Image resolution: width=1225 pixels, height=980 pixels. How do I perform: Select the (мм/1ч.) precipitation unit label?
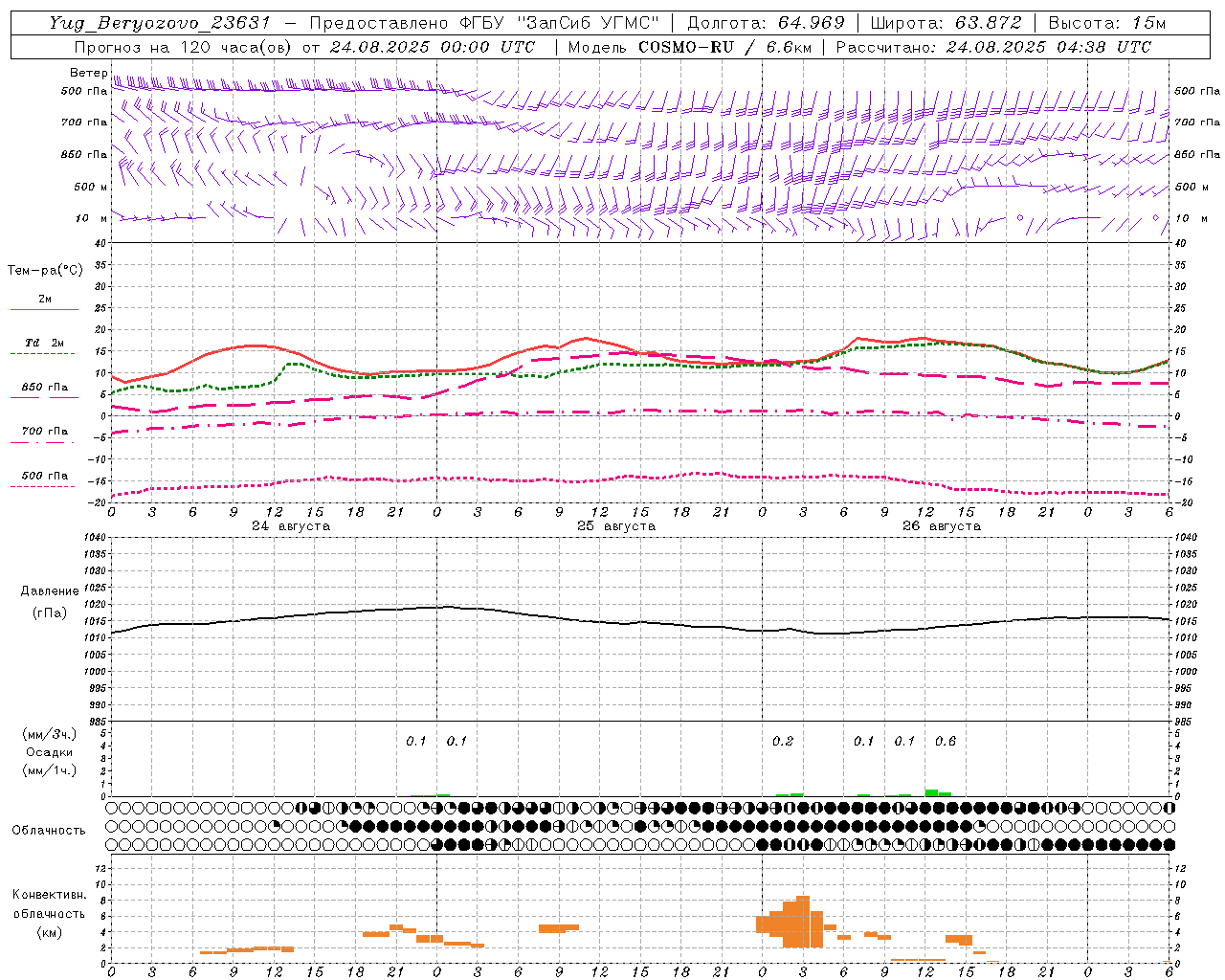coord(49,770)
